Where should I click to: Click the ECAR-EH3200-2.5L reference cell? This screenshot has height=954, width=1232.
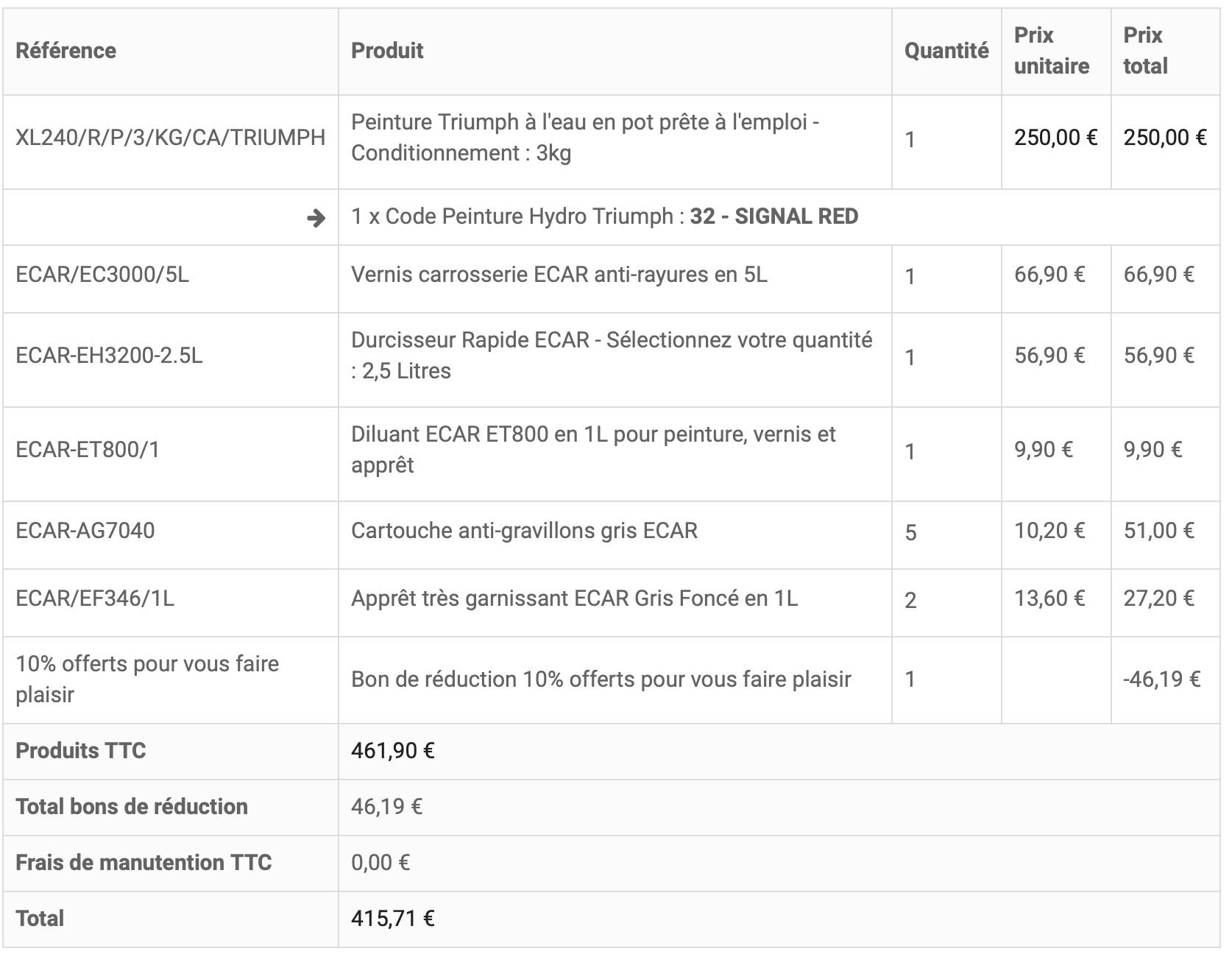[109, 356]
